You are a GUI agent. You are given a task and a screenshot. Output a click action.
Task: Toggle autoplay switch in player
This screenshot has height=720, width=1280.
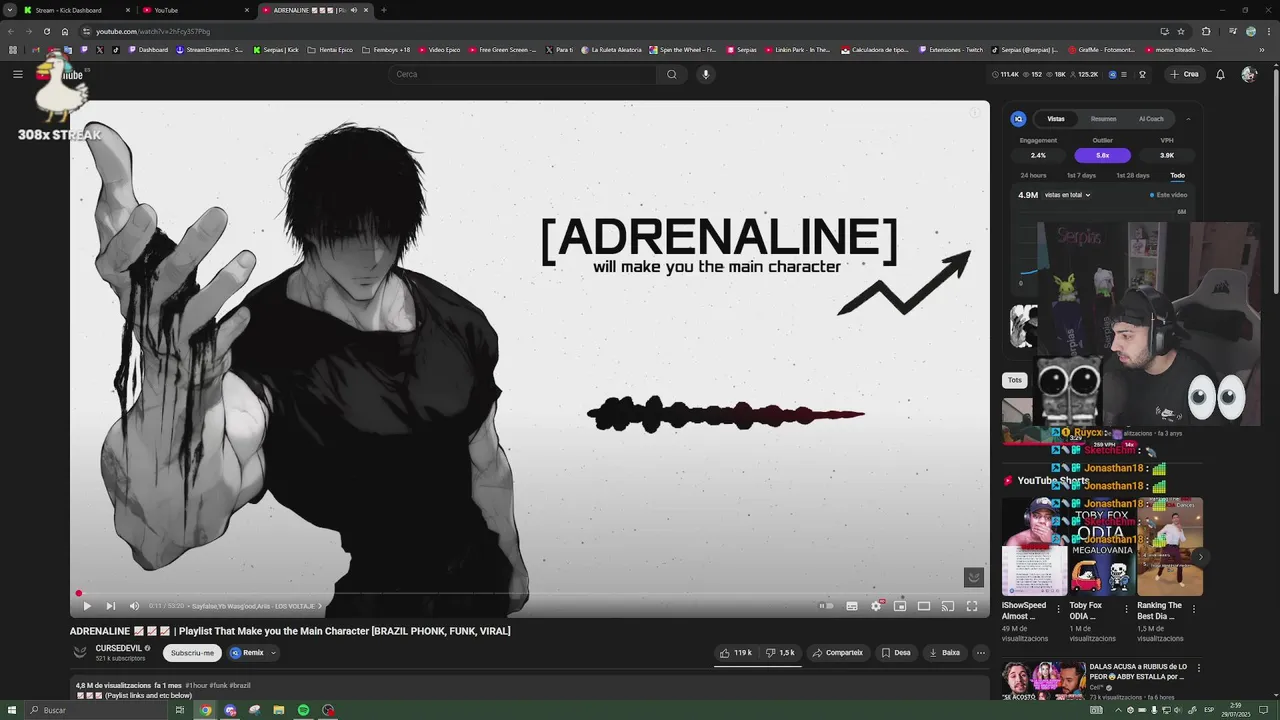point(826,606)
